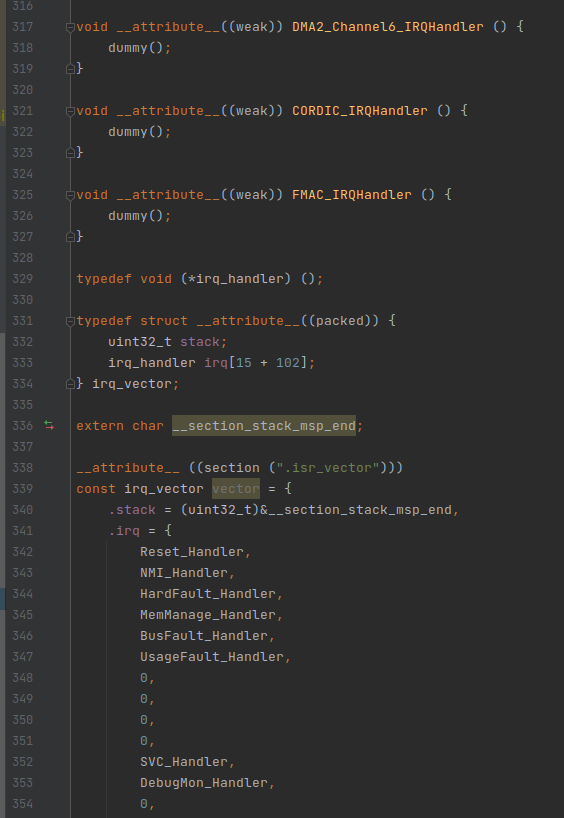Click the 0 entry on line 354
Image resolution: width=564 pixels, height=818 pixels.
pos(144,804)
